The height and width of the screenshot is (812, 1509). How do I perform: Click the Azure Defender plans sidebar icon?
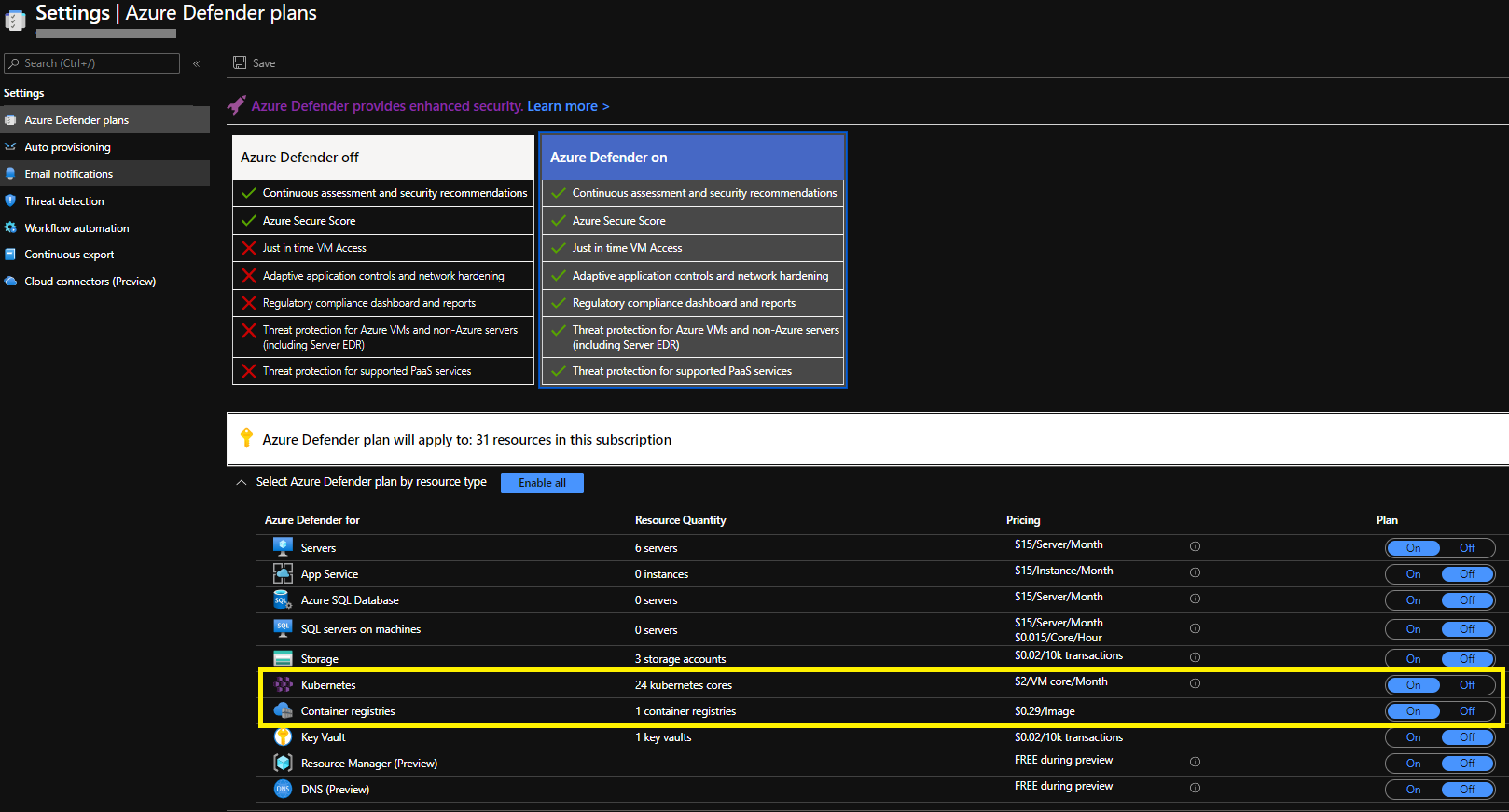coord(10,120)
